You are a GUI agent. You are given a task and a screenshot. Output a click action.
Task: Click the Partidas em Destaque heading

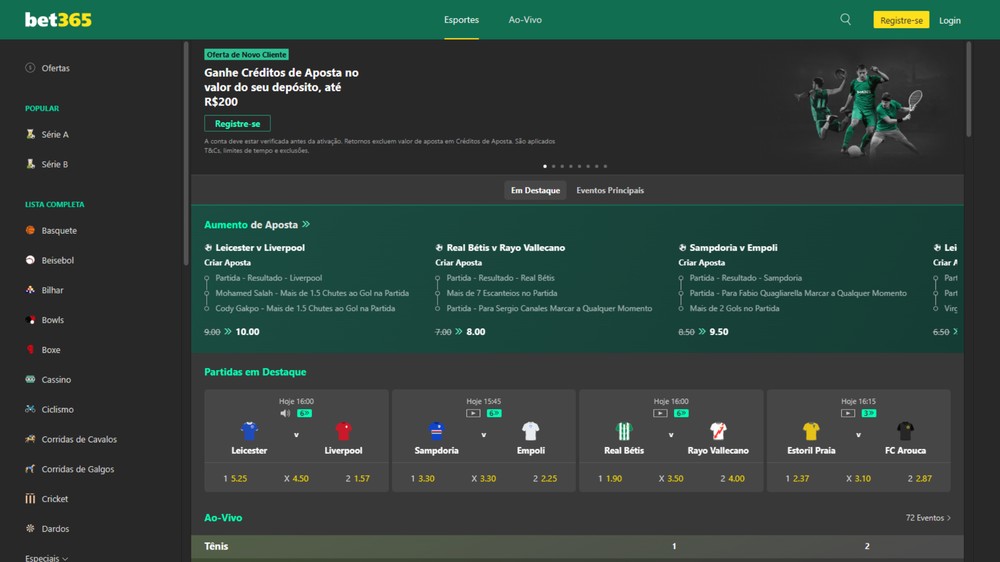[x=255, y=371]
